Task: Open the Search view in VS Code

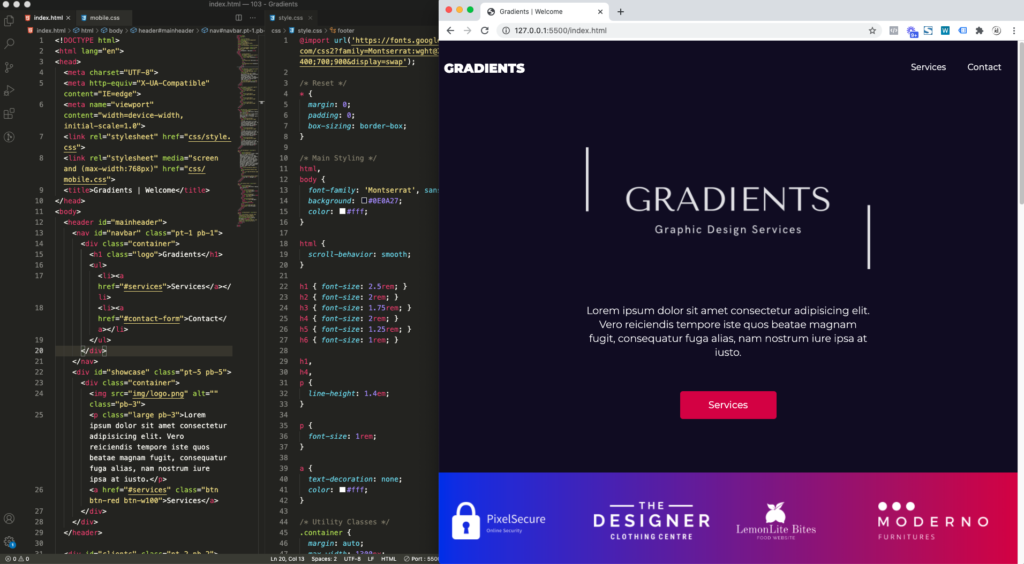Action: pyautogui.click(x=9, y=44)
